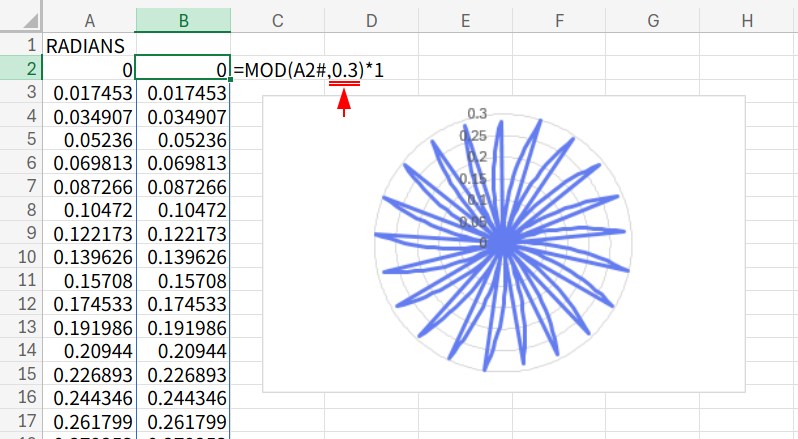Click cell B8 showing 0.10472
The height and width of the screenshot is (439, 798).
pyautogui.click(x=183, y=210)
